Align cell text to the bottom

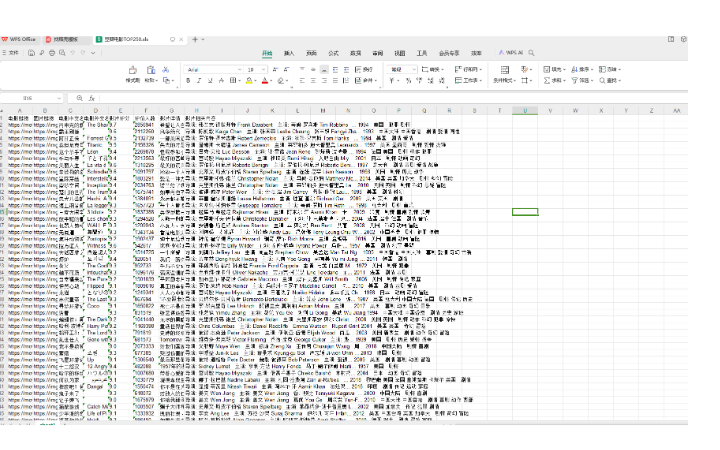tap(324, 69)
